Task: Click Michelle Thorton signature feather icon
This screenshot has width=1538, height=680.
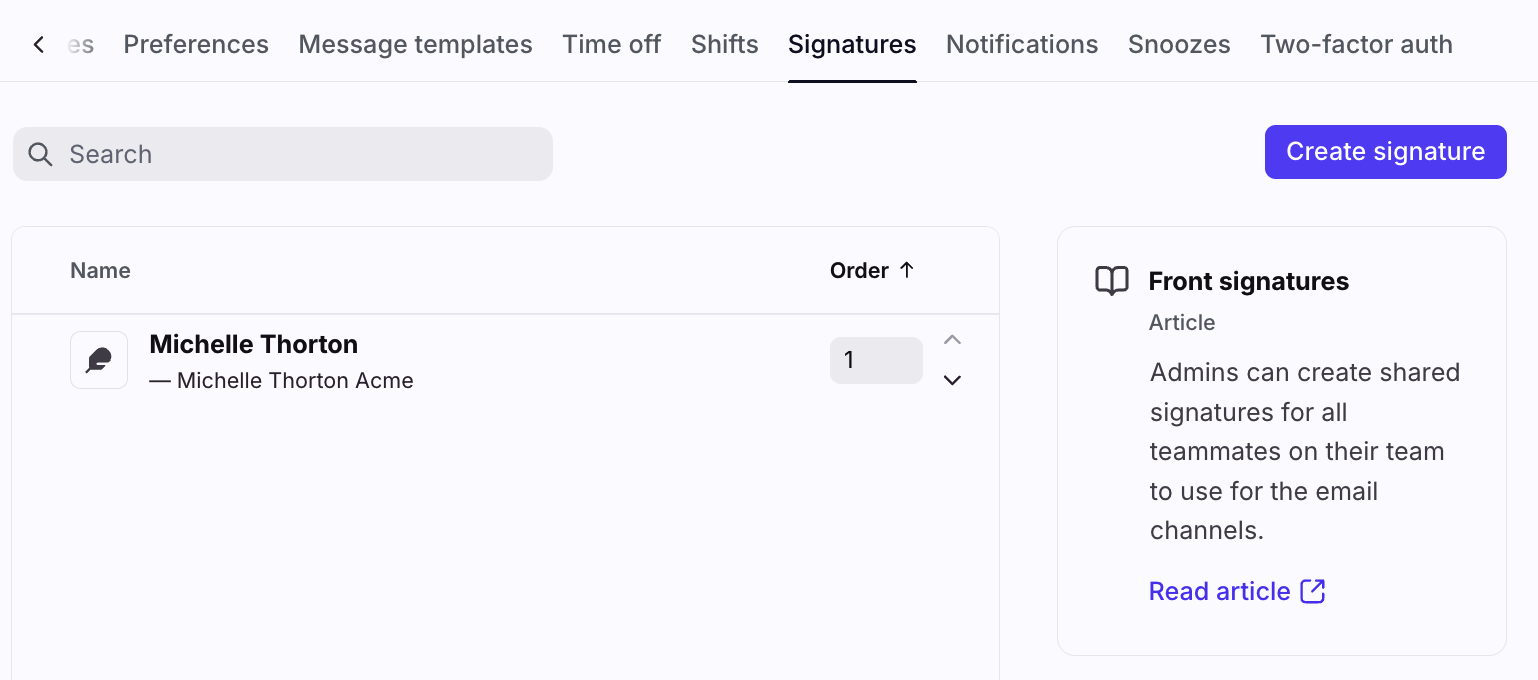Action: [99, 360]
